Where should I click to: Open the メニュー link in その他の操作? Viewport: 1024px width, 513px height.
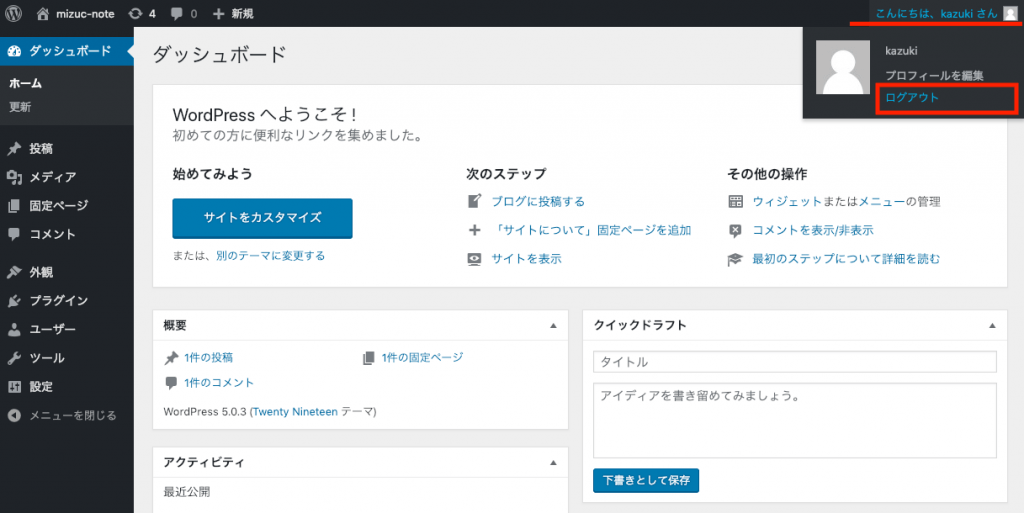click(x=882, y=202)
